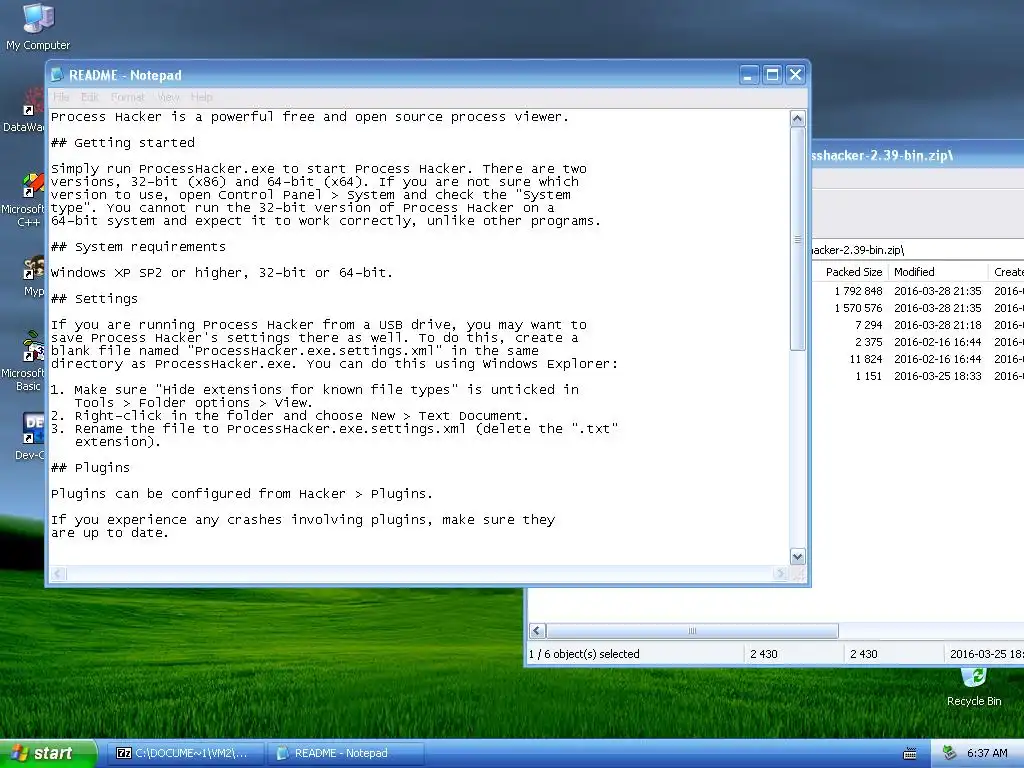
Task: Switch to the 7-Zip C:\DOCUME~1 taskbar button
Action: pos(184,753)
